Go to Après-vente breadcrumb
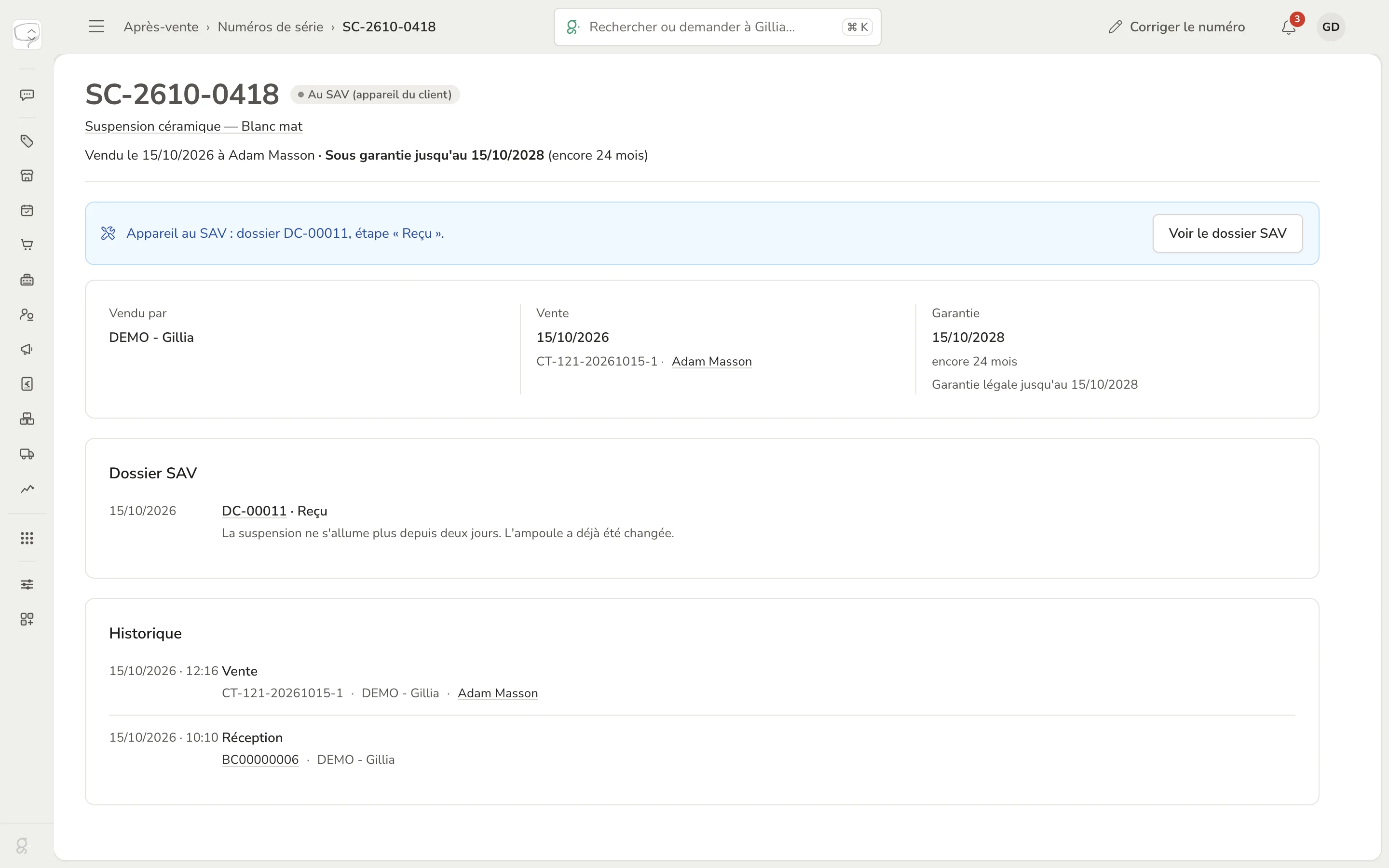The width and height of the screenshot is (1389, 868). (161, 27)
